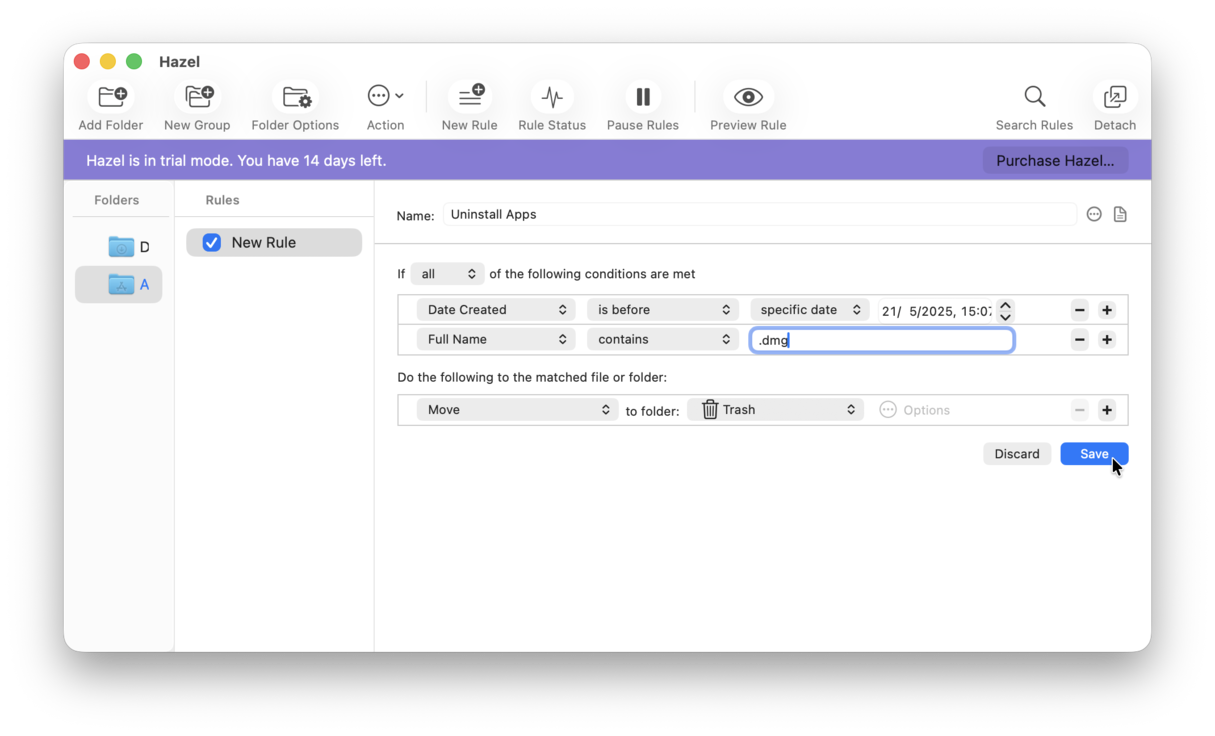The width and height of the screenshot is (1215, 736).
Task: Click the notes document icon beside Name field
Action: click(x=1120, y=214)
